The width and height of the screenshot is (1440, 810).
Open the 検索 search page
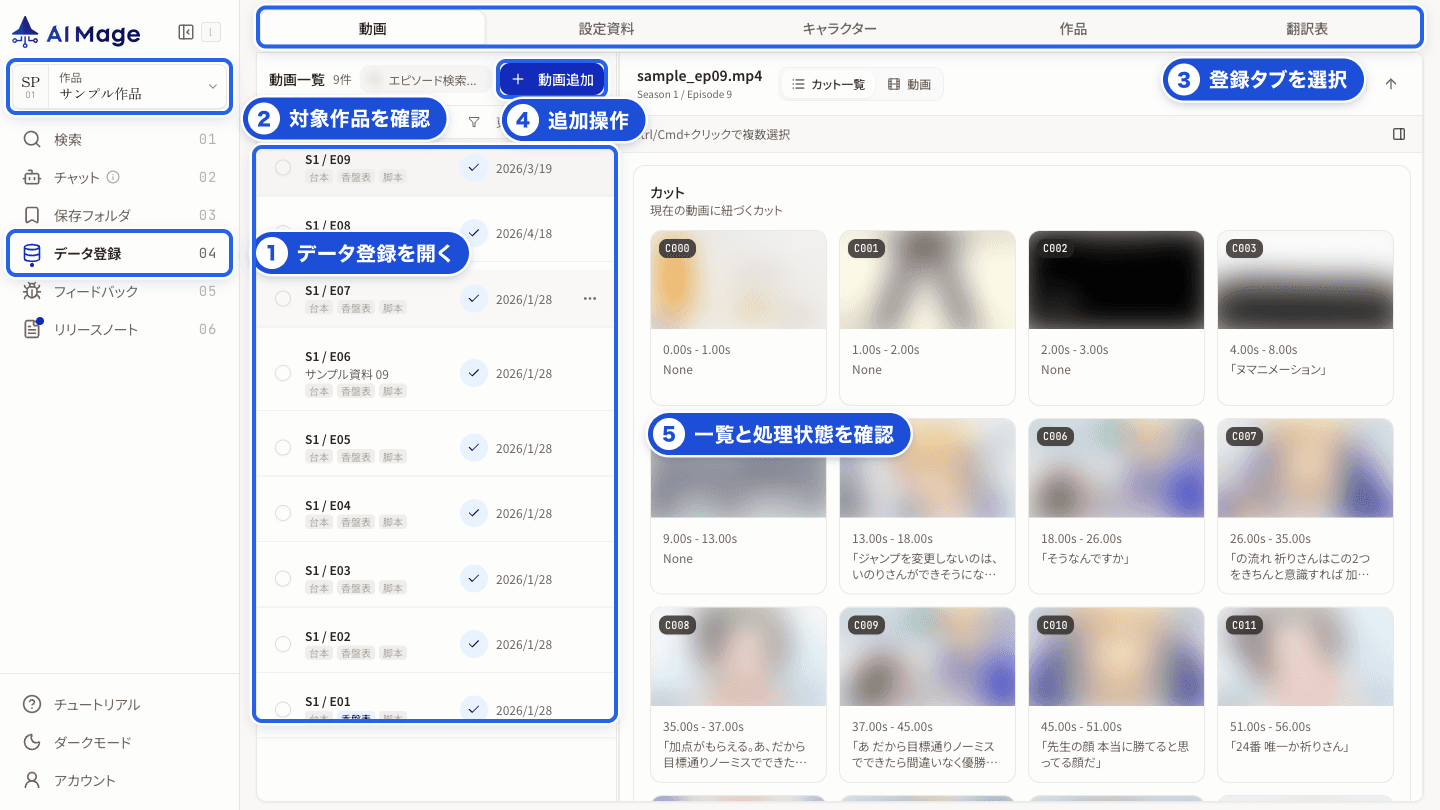click(x=120, y=139)
